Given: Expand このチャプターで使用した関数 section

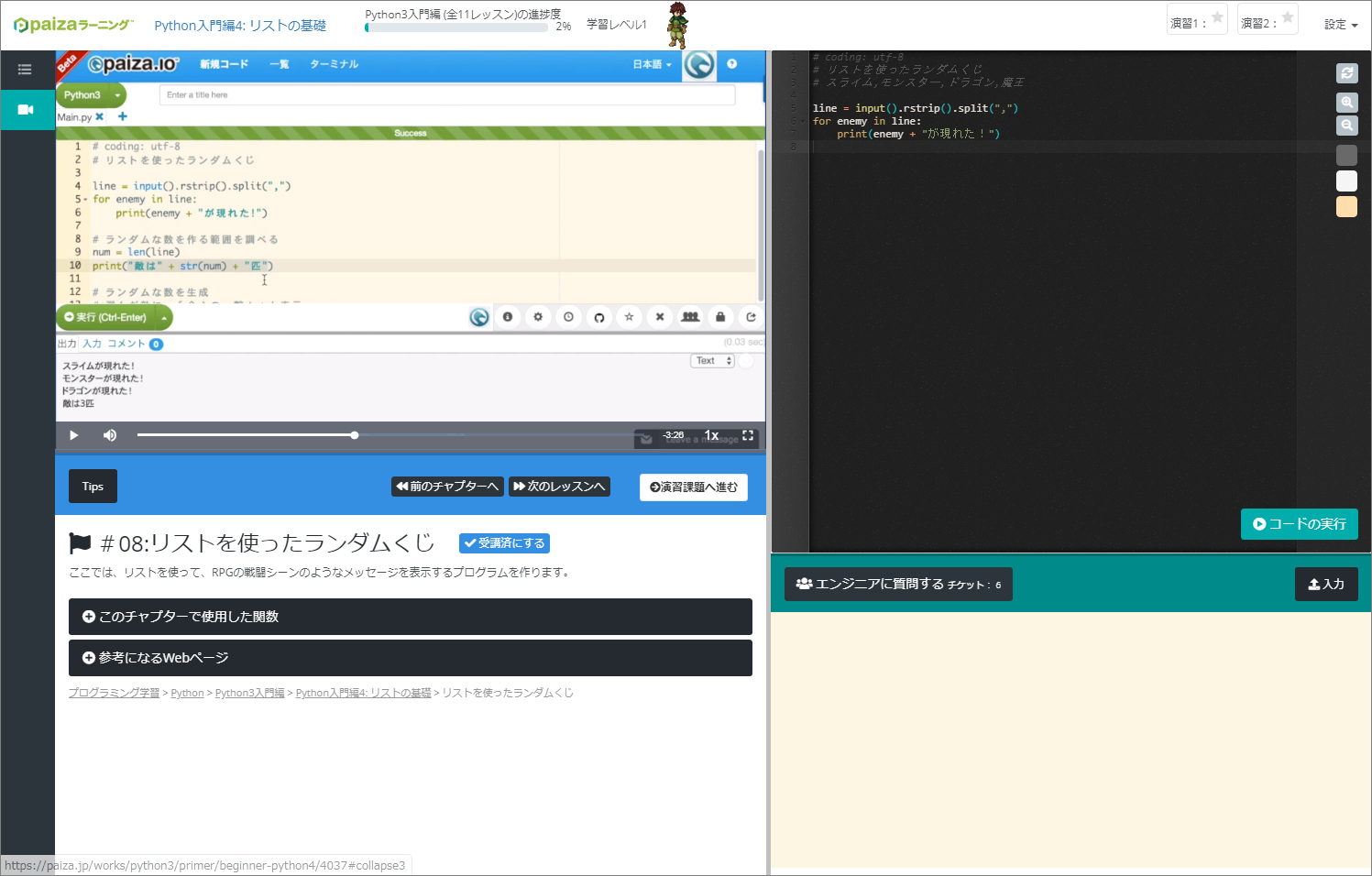Looking at the screenshot, I should click(x=410, y=617).
